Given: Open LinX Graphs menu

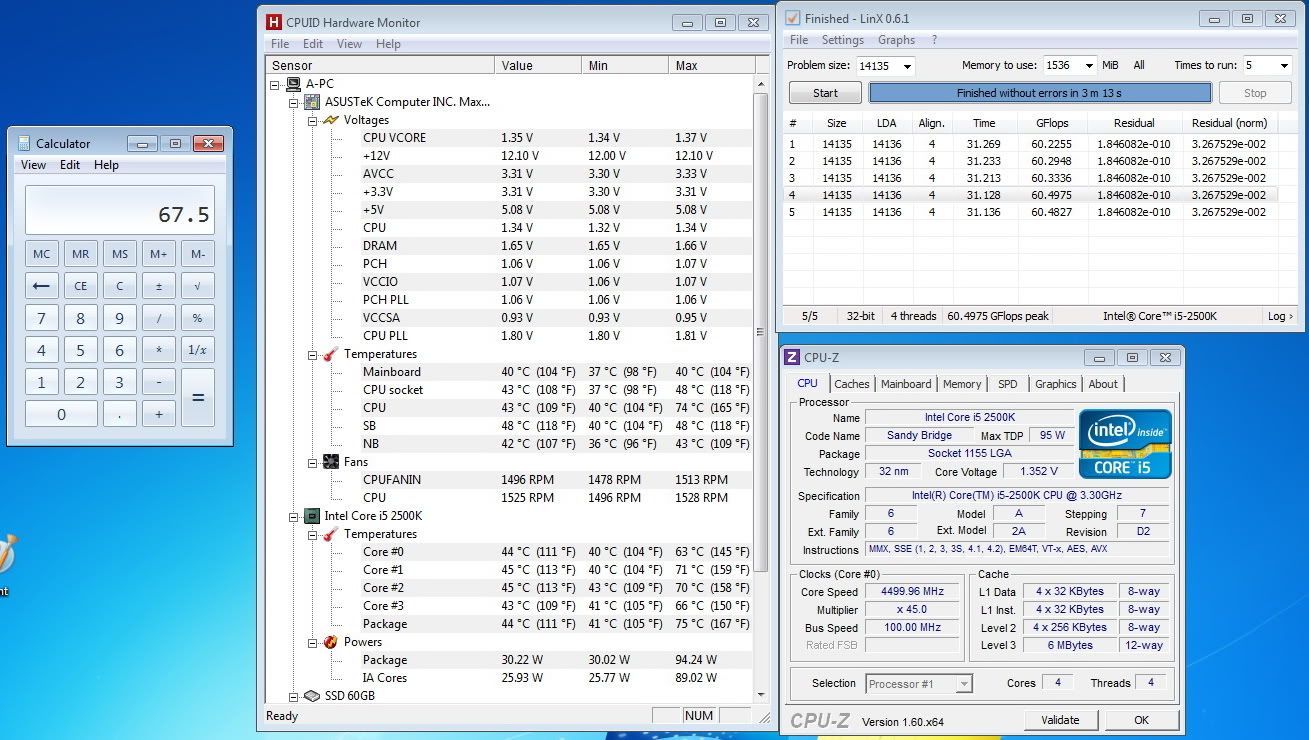Looking at the screenshot, I should pos(896,40).
